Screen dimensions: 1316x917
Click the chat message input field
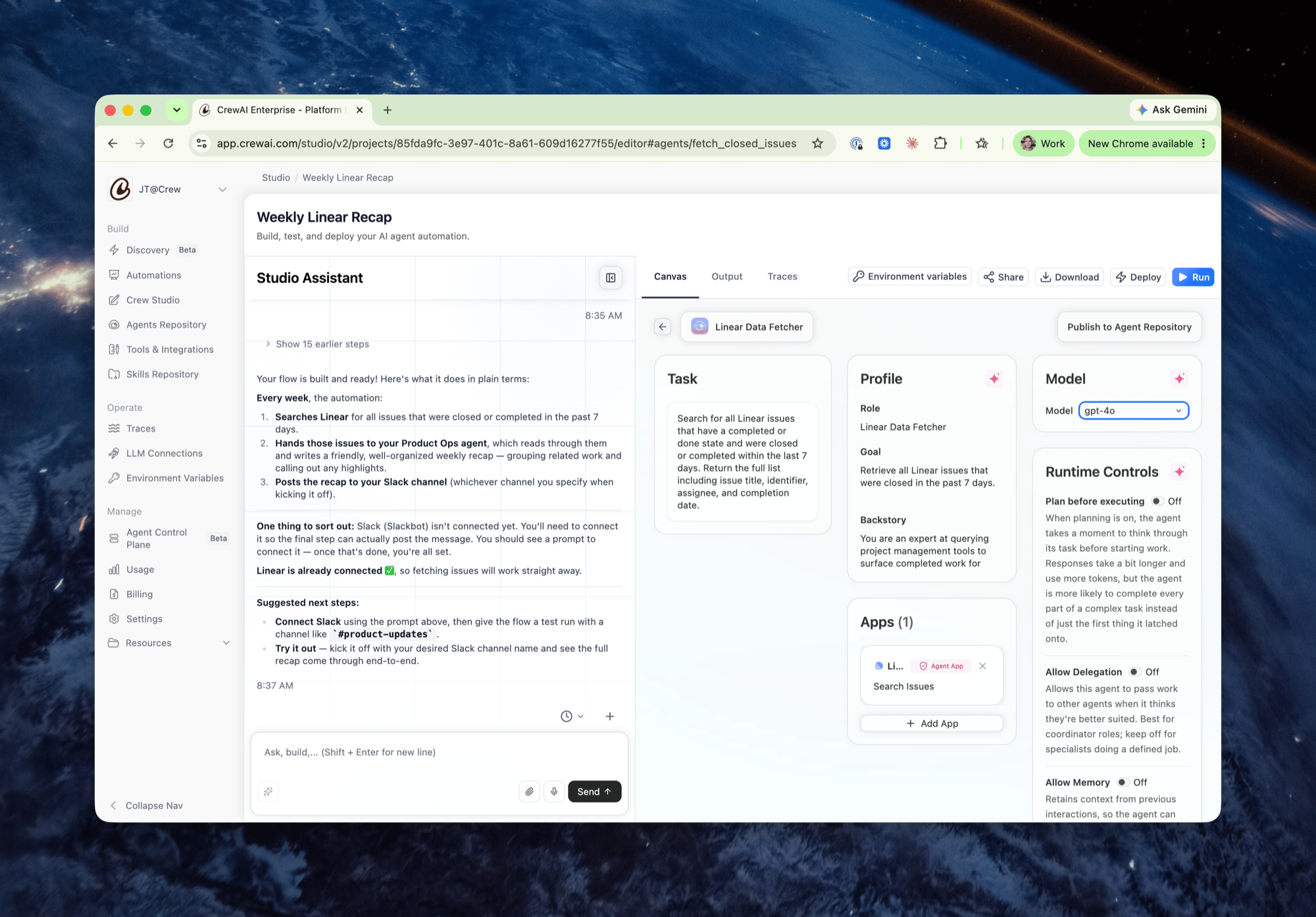pyautogui.click(x=439, y=753)
